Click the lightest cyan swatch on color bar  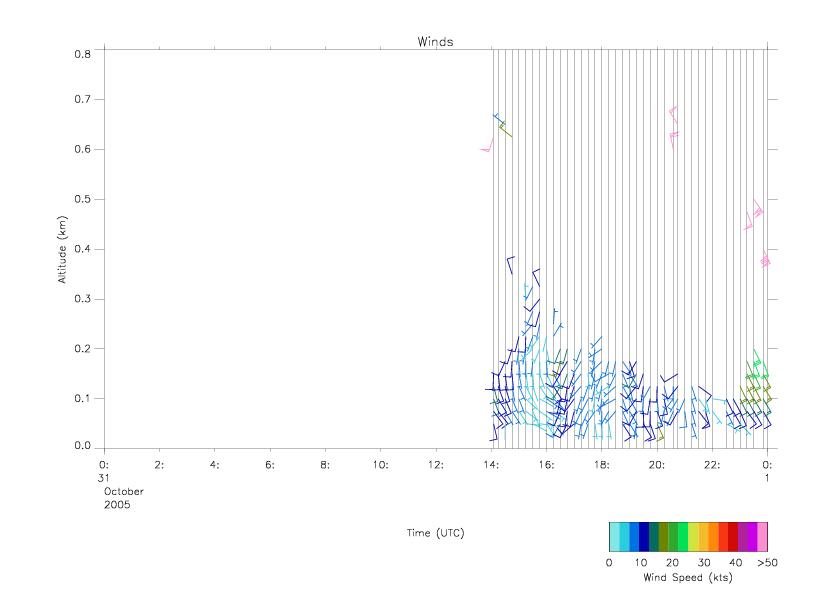click(614, 537)
